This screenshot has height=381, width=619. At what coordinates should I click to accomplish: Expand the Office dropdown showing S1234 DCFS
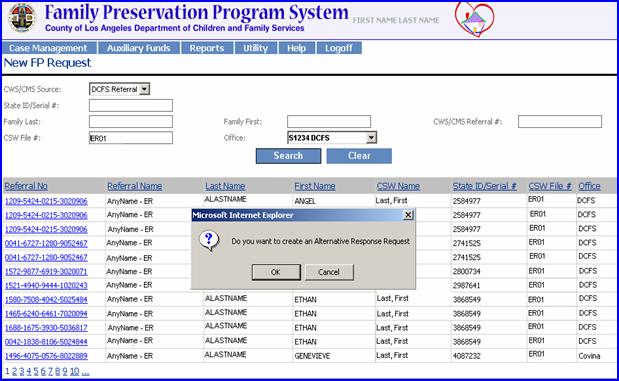[x=371, y=137]
